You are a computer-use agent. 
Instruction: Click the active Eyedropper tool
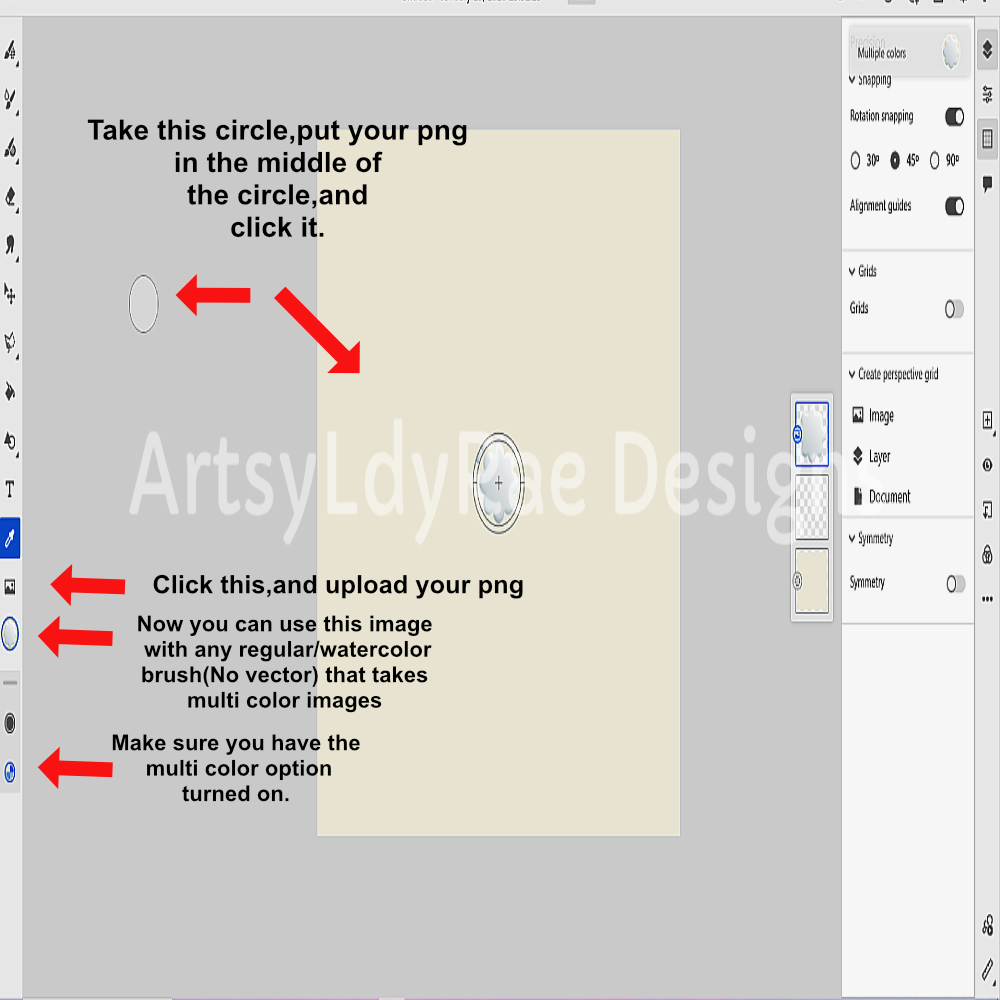[x=10, y=538]
